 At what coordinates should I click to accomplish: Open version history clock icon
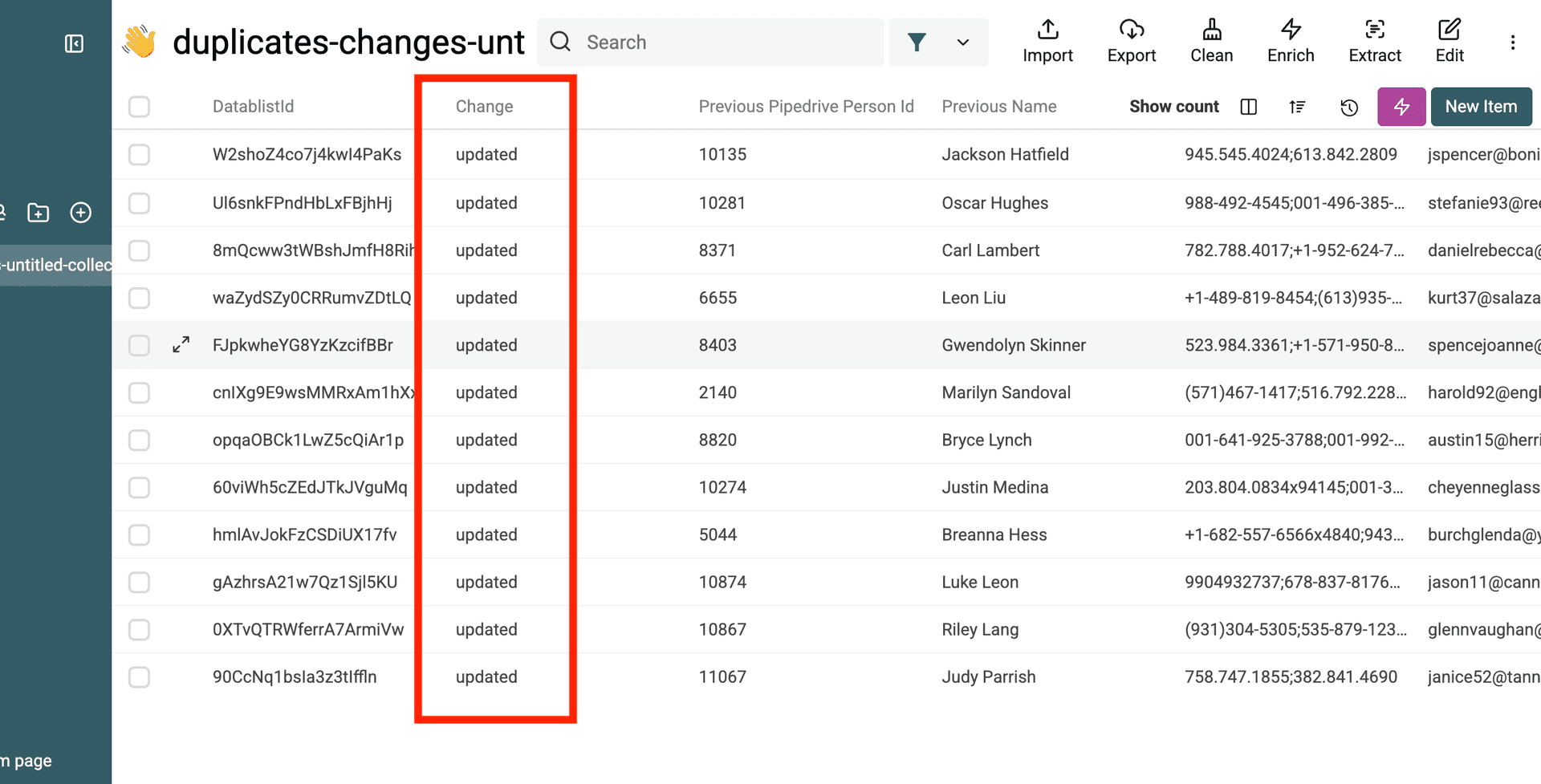1349,108
